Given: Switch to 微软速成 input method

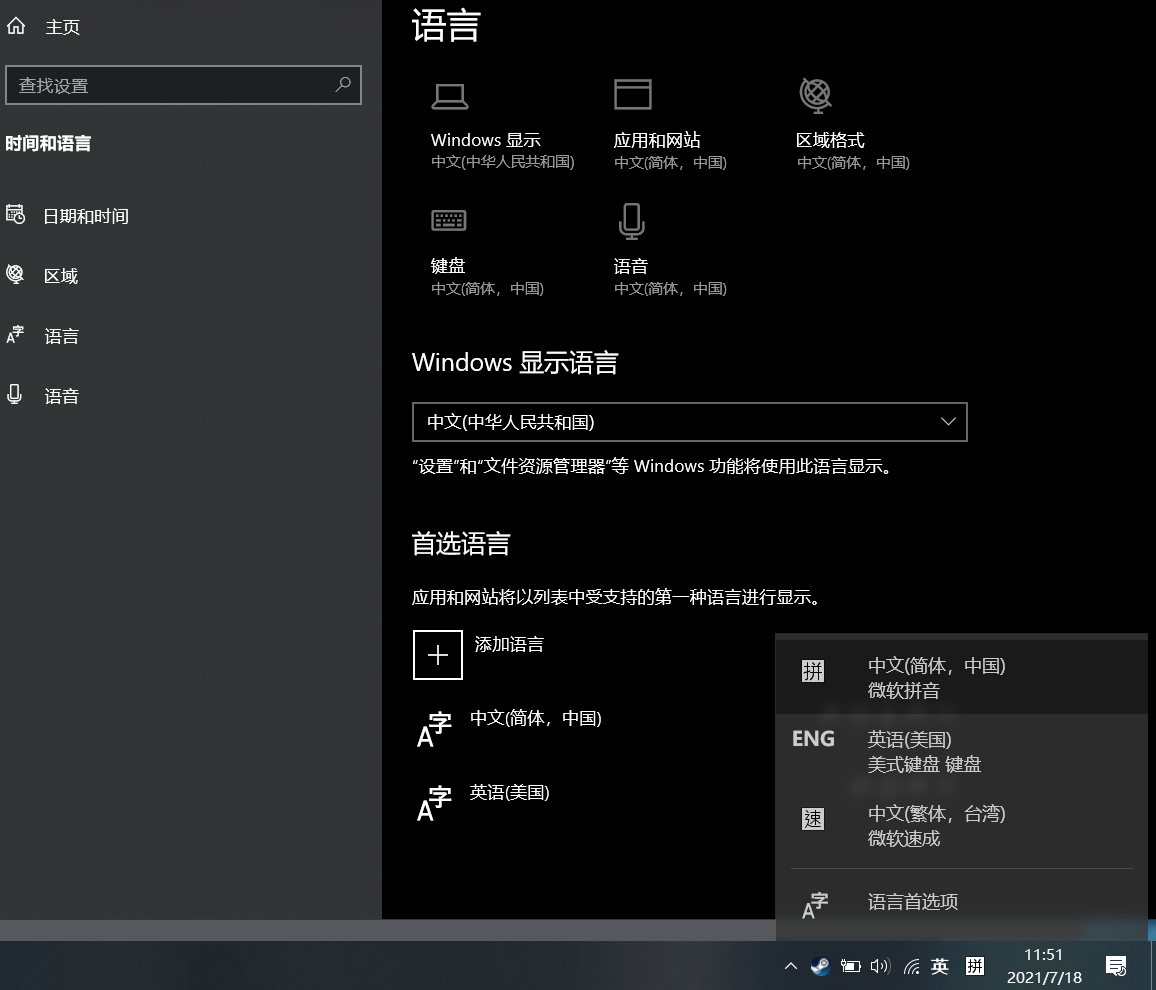Looking at the screenshot, I should pos(961,825).
